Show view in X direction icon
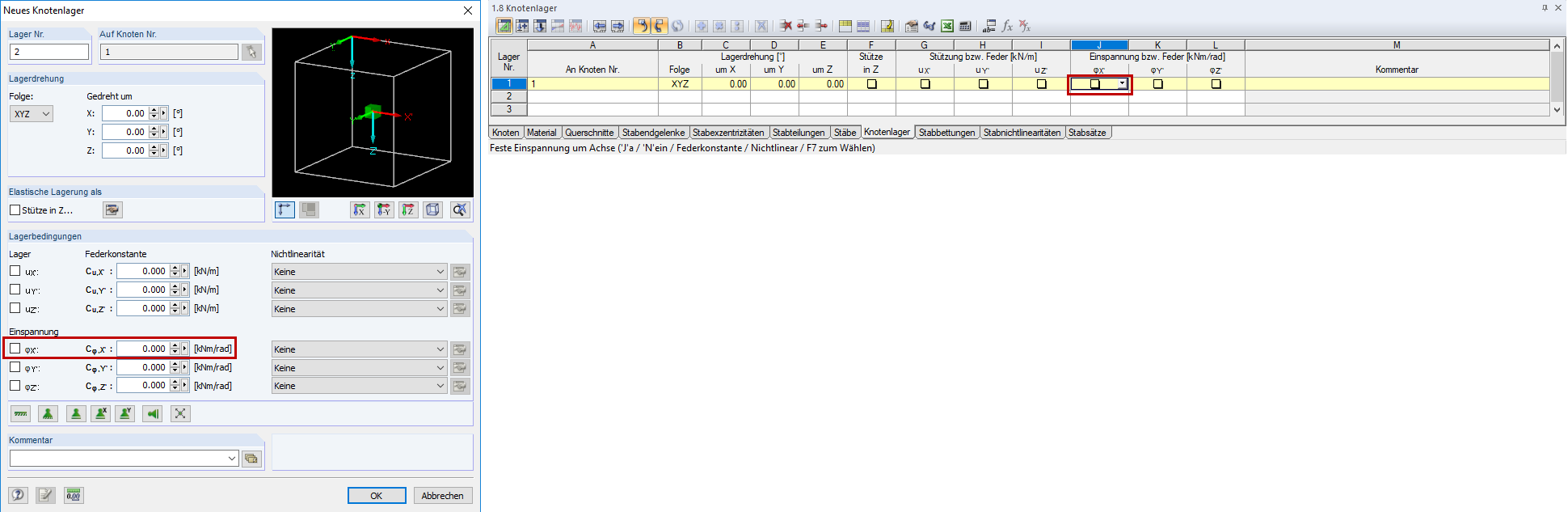1568x512 pixels. pyautogui.click(x=360, y=210)
